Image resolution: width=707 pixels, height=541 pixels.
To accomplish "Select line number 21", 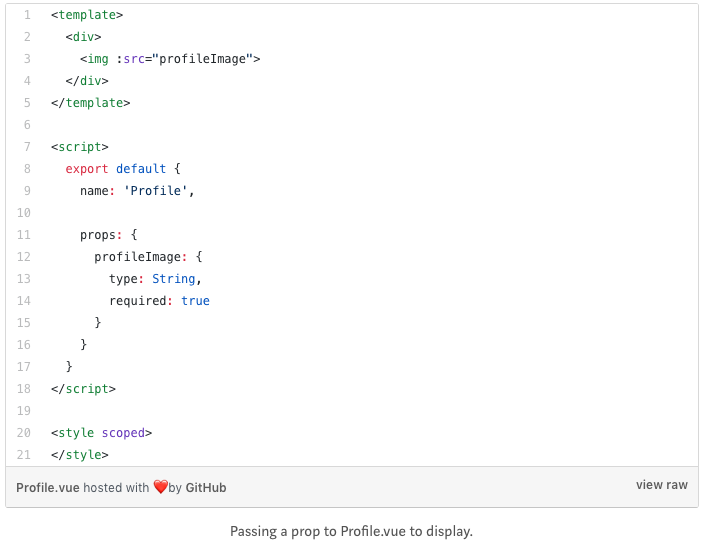I will (24, 454).
